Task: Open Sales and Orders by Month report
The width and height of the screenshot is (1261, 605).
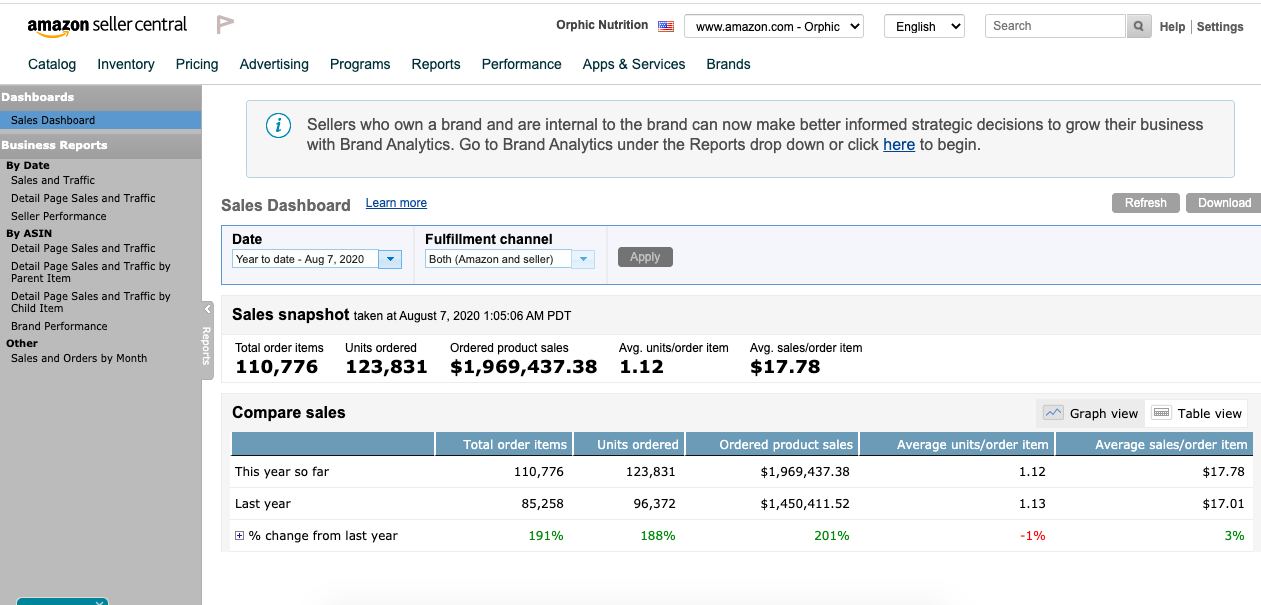Action: (x=79, y=358)
